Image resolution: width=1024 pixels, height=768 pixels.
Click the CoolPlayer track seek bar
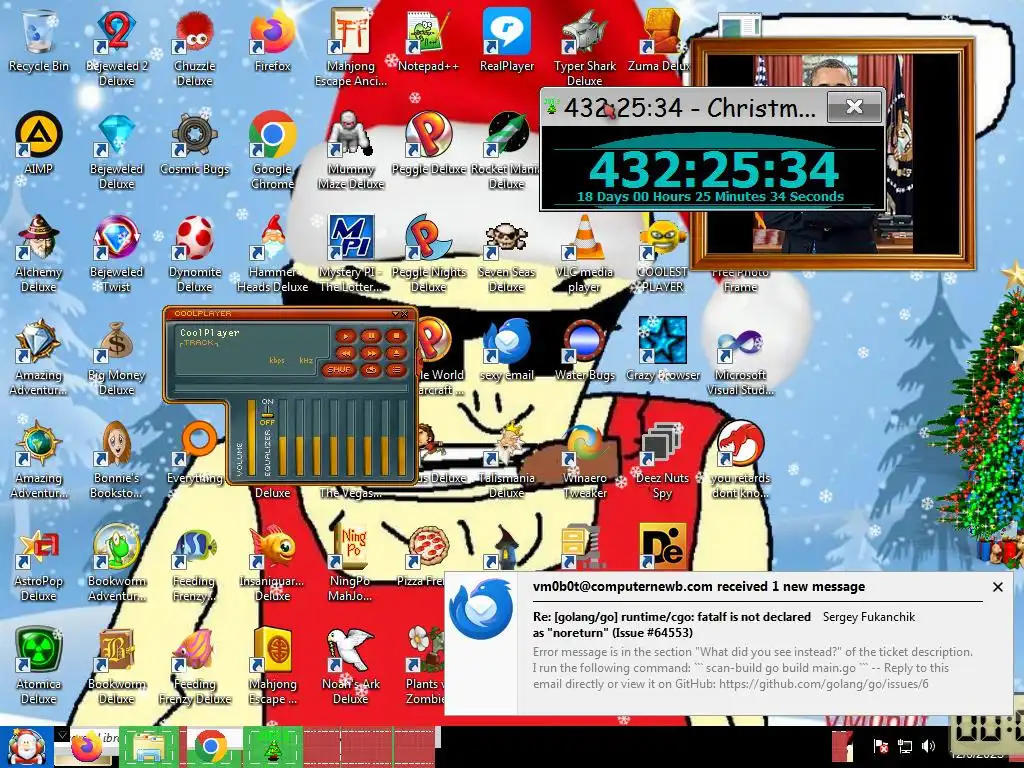coord(291,388)
